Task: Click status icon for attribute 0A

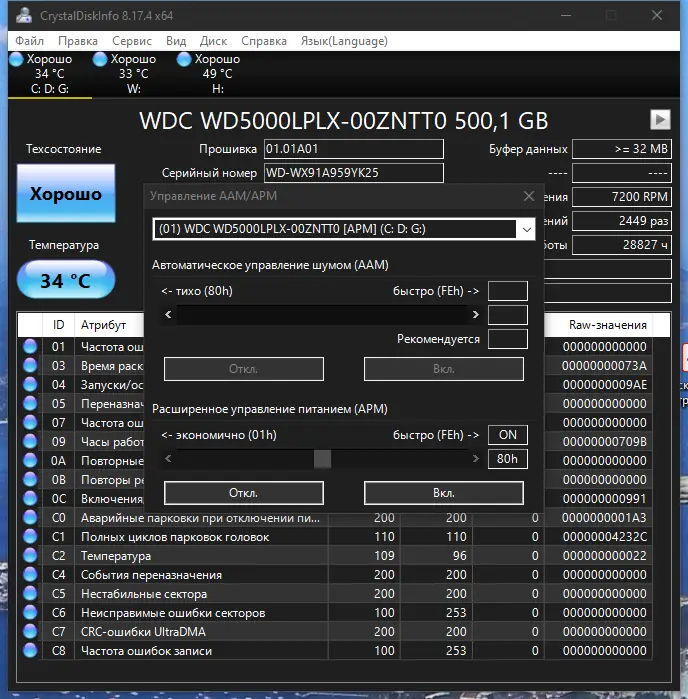Action: point(30,461)
